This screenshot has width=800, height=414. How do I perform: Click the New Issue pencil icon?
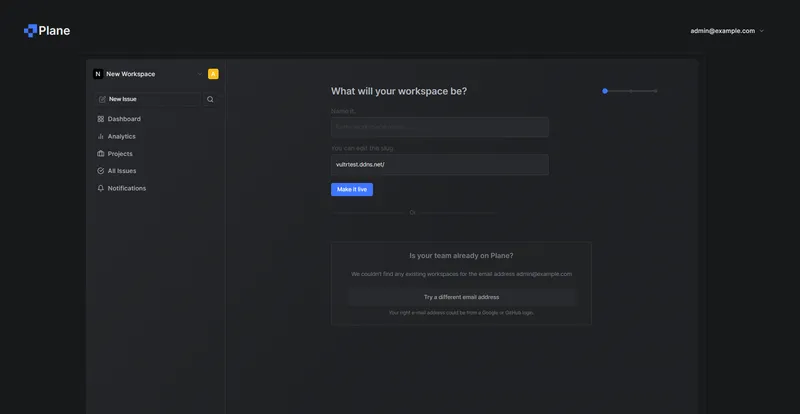(103, 99)
